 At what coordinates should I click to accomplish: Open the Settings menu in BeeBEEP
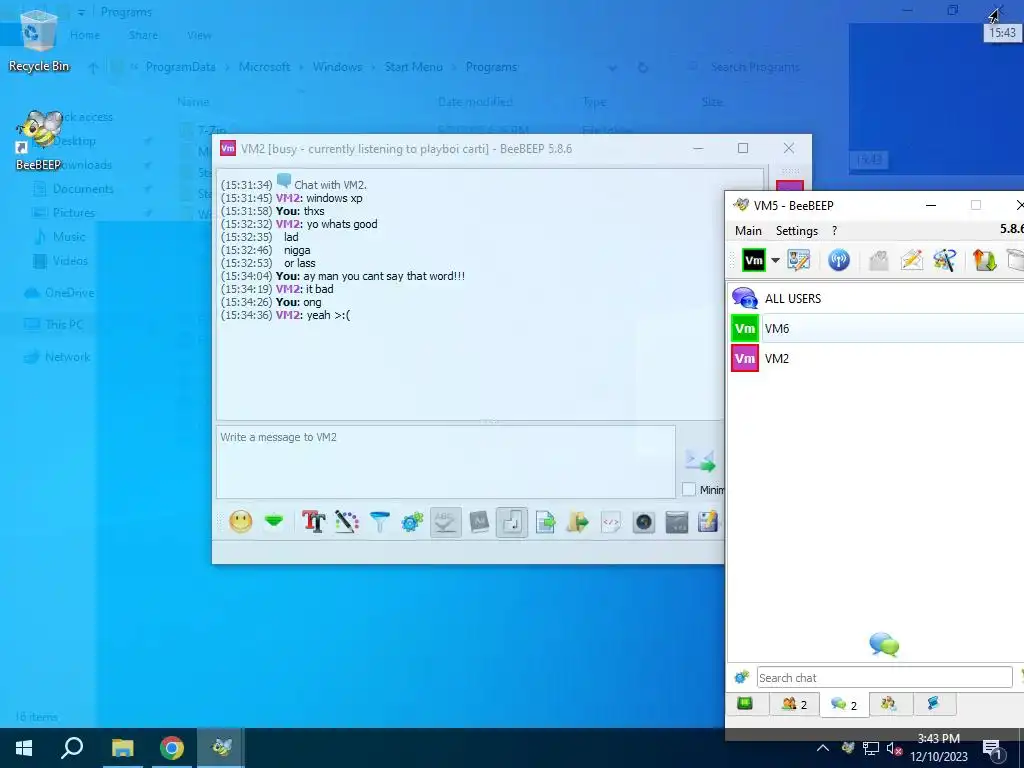tap(797, 231)
